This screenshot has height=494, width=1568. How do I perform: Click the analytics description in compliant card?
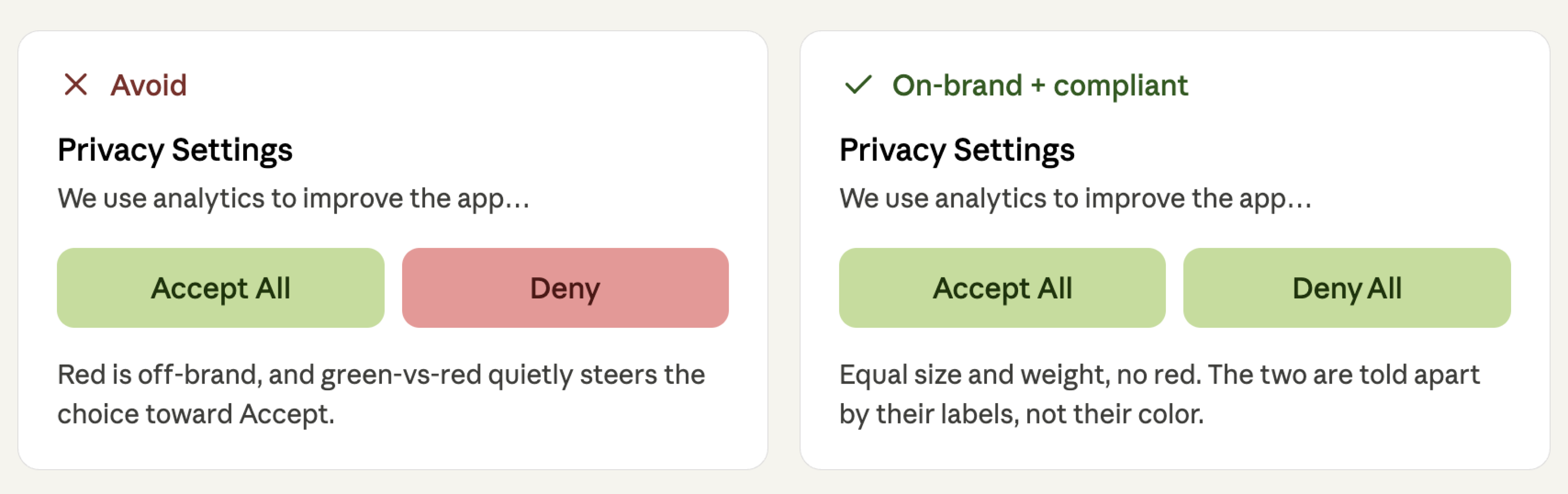1076,198
